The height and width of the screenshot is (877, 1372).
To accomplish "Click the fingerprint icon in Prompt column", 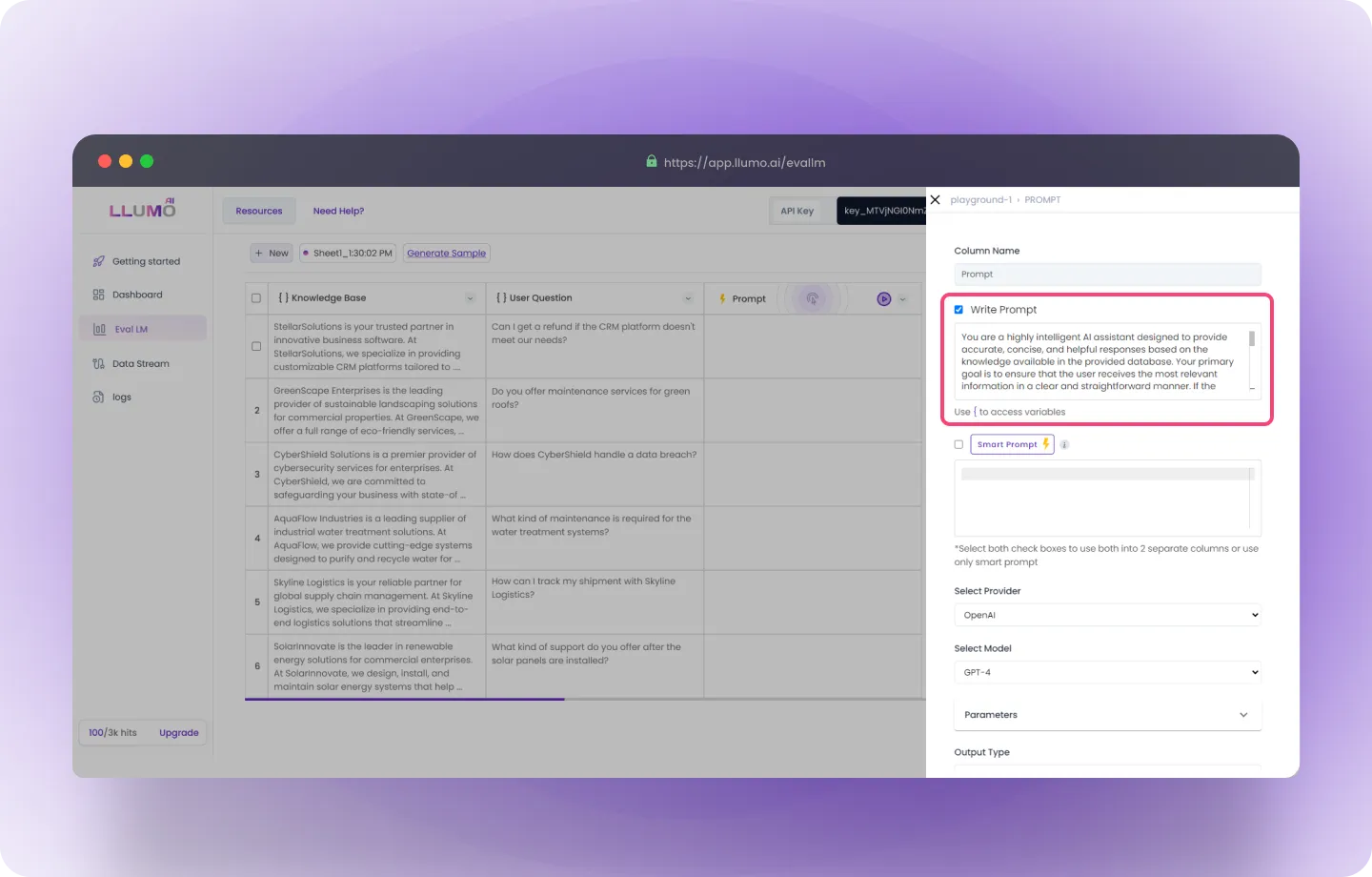I will (x=813, y=298).
